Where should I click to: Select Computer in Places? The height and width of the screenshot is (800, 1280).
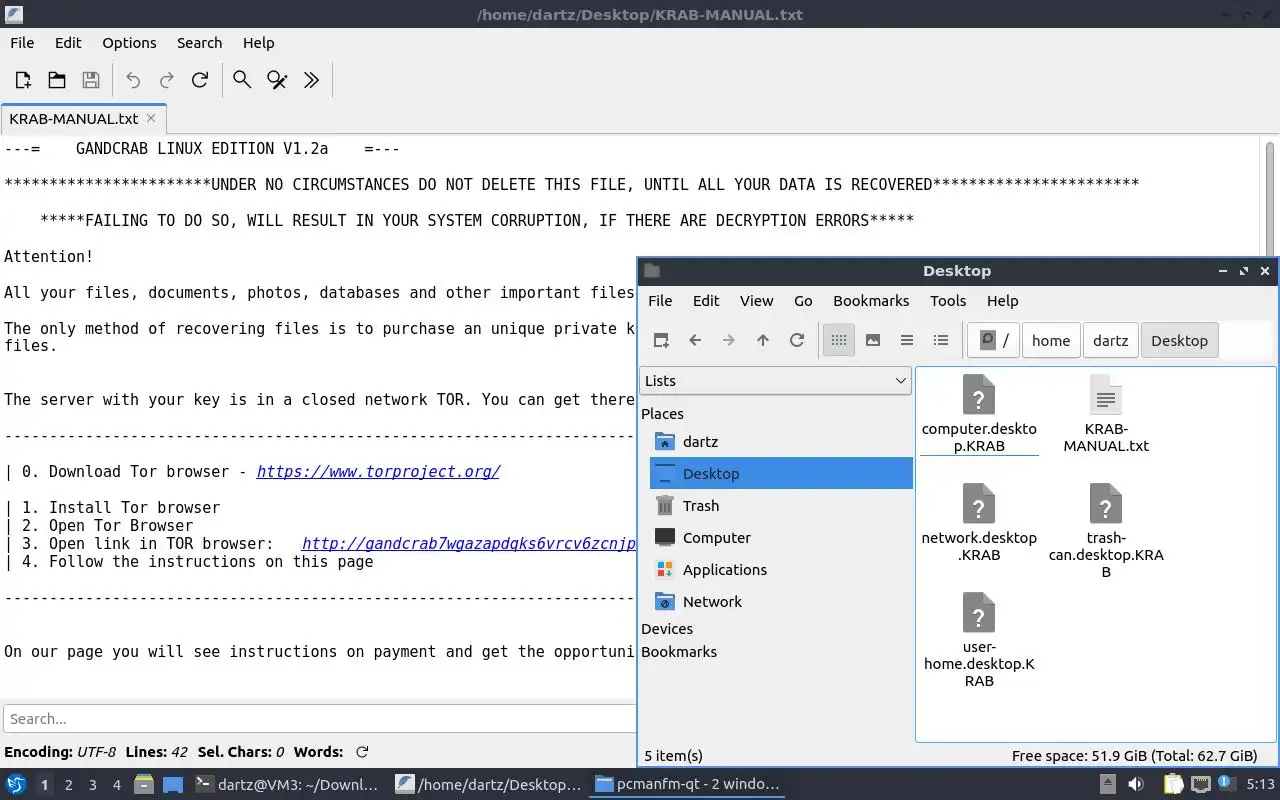(781, 538)
